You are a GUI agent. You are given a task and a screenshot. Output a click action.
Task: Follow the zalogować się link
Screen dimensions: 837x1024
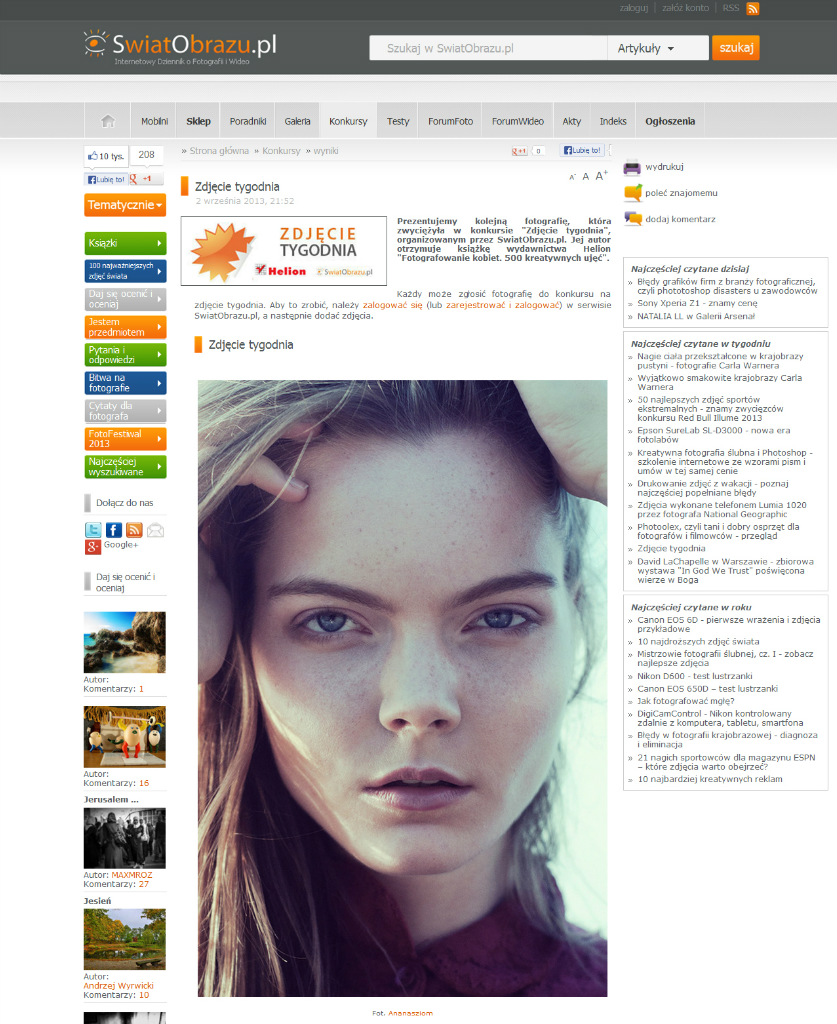click(392, 305)
